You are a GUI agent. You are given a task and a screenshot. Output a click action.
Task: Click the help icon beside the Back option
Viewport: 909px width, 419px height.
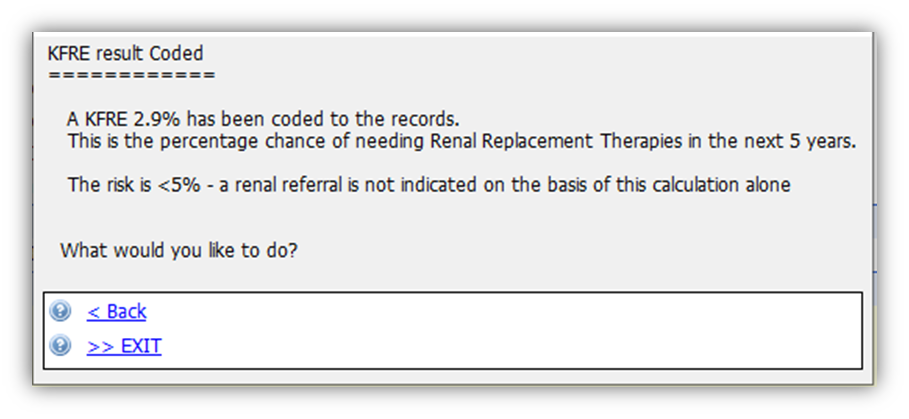coord(60,311)
